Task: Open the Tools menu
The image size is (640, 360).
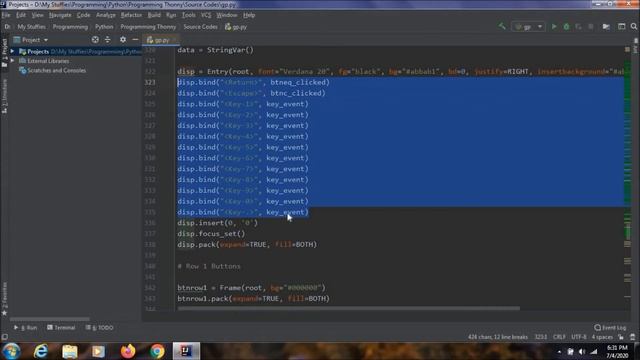Action: 189,15
